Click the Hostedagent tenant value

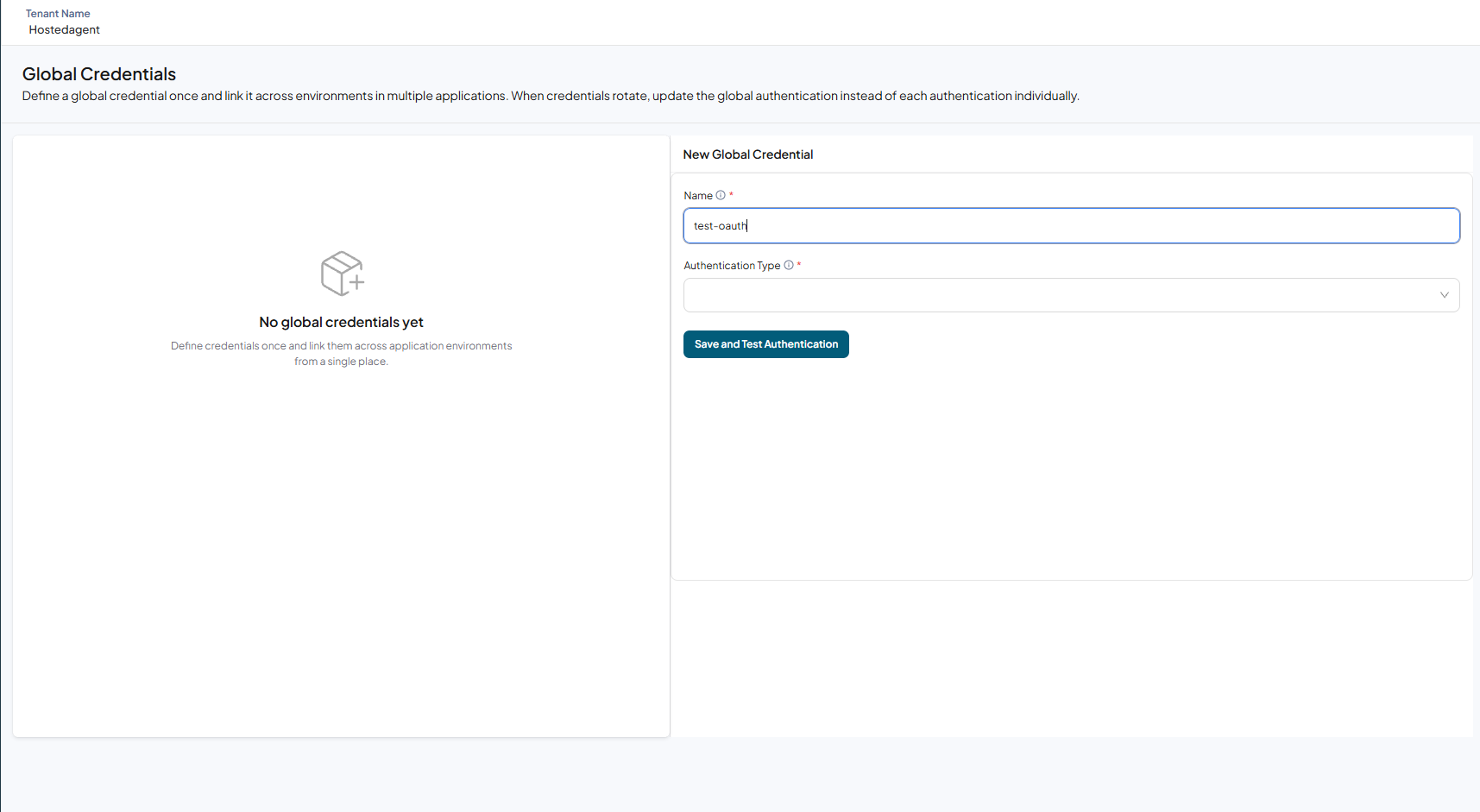(65, 29)
